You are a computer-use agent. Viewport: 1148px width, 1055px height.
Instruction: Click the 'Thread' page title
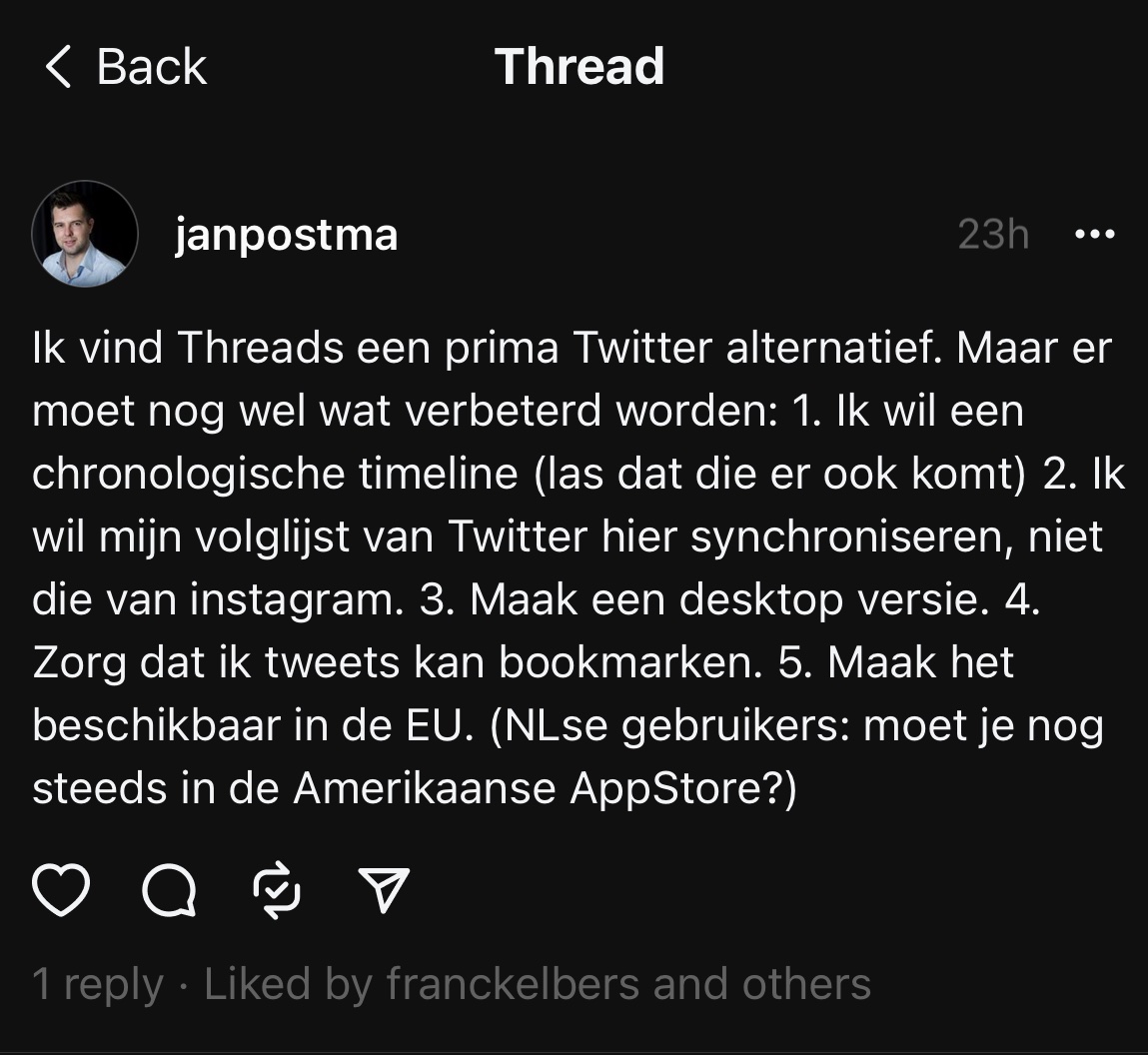click(x=578, y=67)
